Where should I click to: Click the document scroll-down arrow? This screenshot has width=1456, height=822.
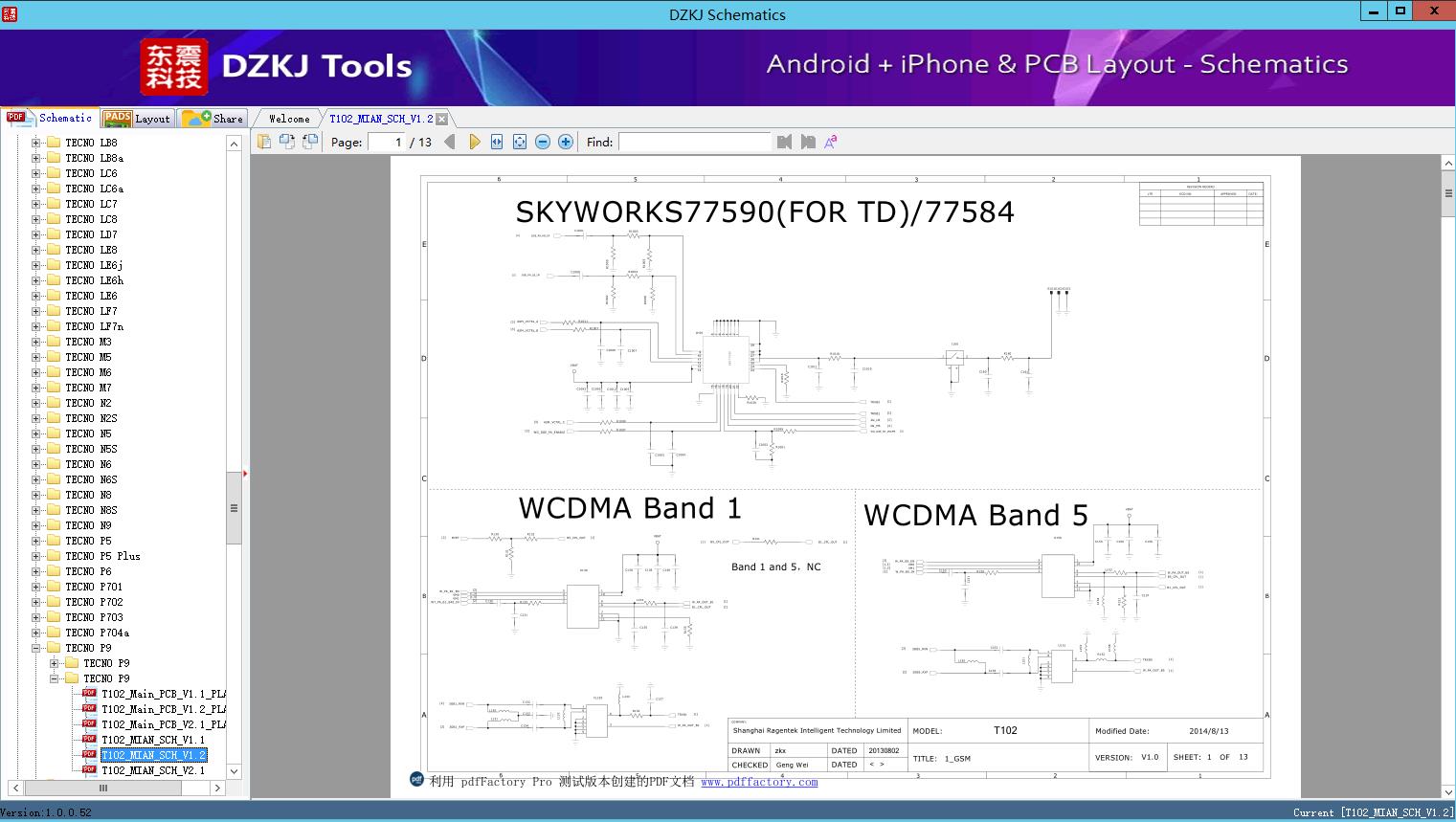point(1447,791)
